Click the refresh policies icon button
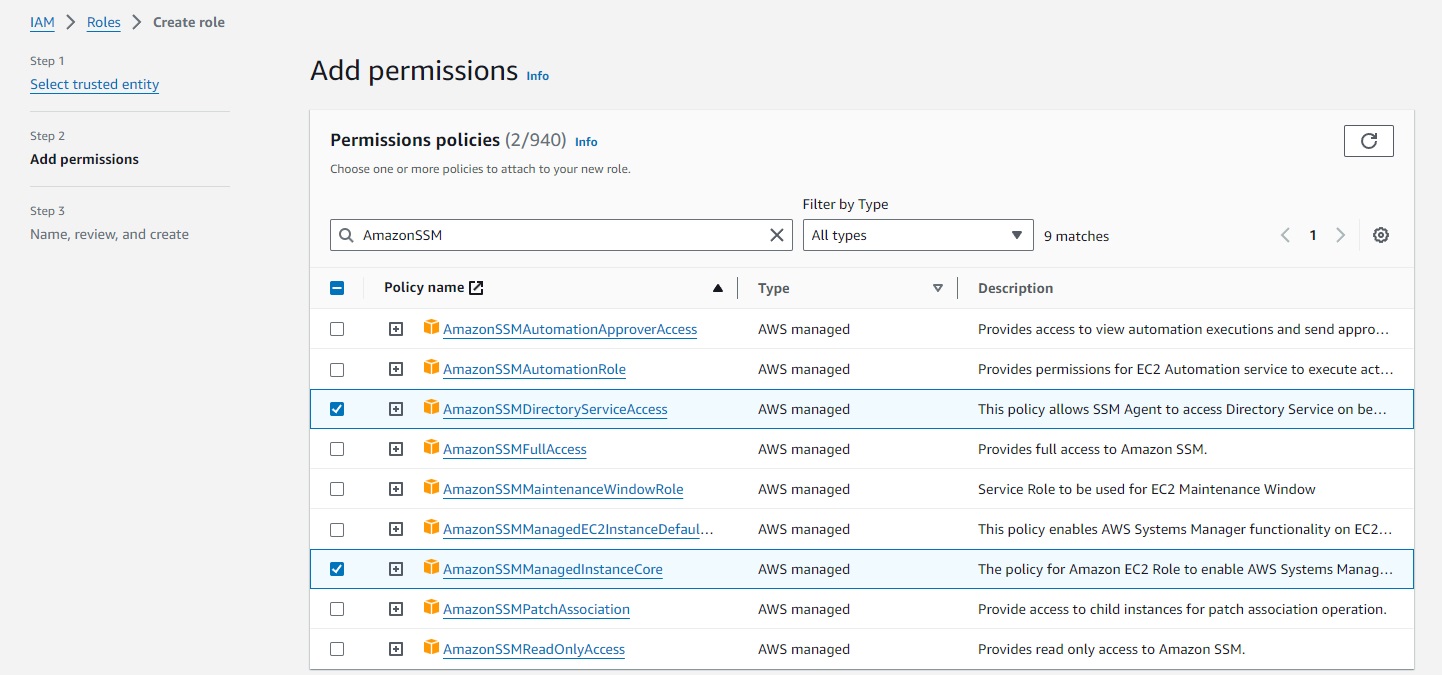The height and width of the screenshot is (675, 1442). [1368, 141]
